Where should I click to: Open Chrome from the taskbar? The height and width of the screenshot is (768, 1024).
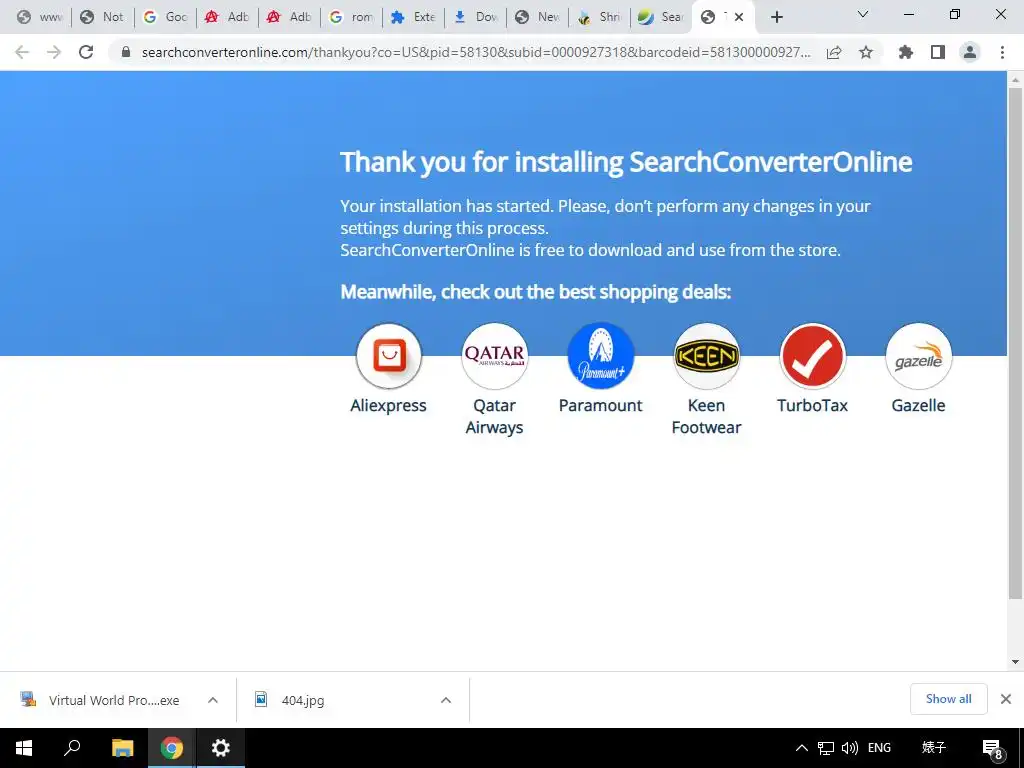(172, 748)
